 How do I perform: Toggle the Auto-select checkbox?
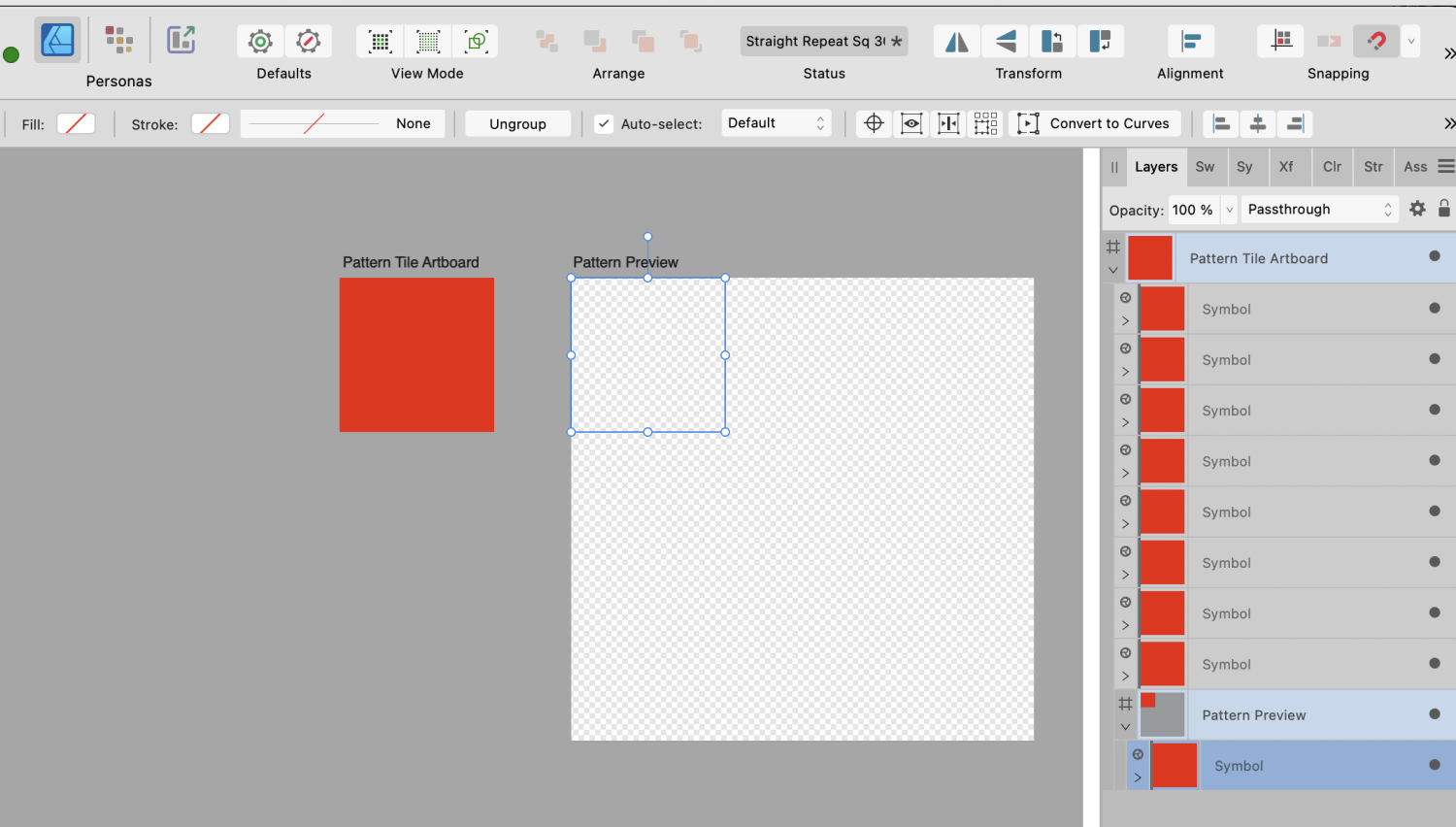pos(603,123)
